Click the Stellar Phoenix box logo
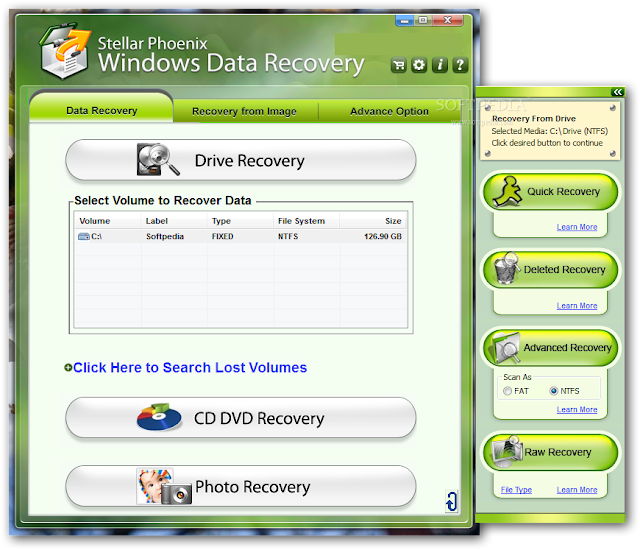This screenshot has width=640, height=550. pos(65,51)
